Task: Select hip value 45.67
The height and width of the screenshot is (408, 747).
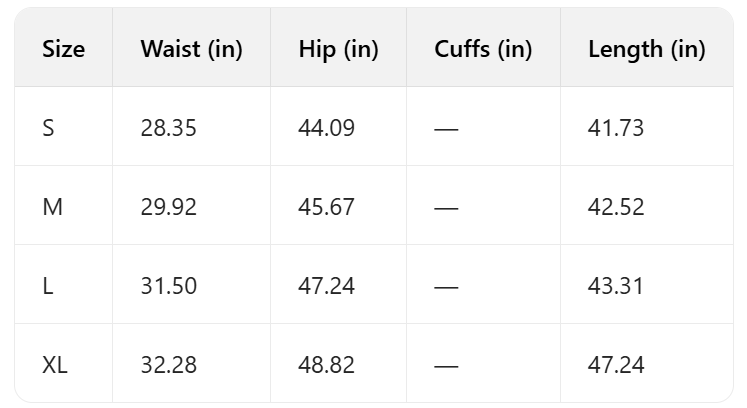Action: click(326, 207)
